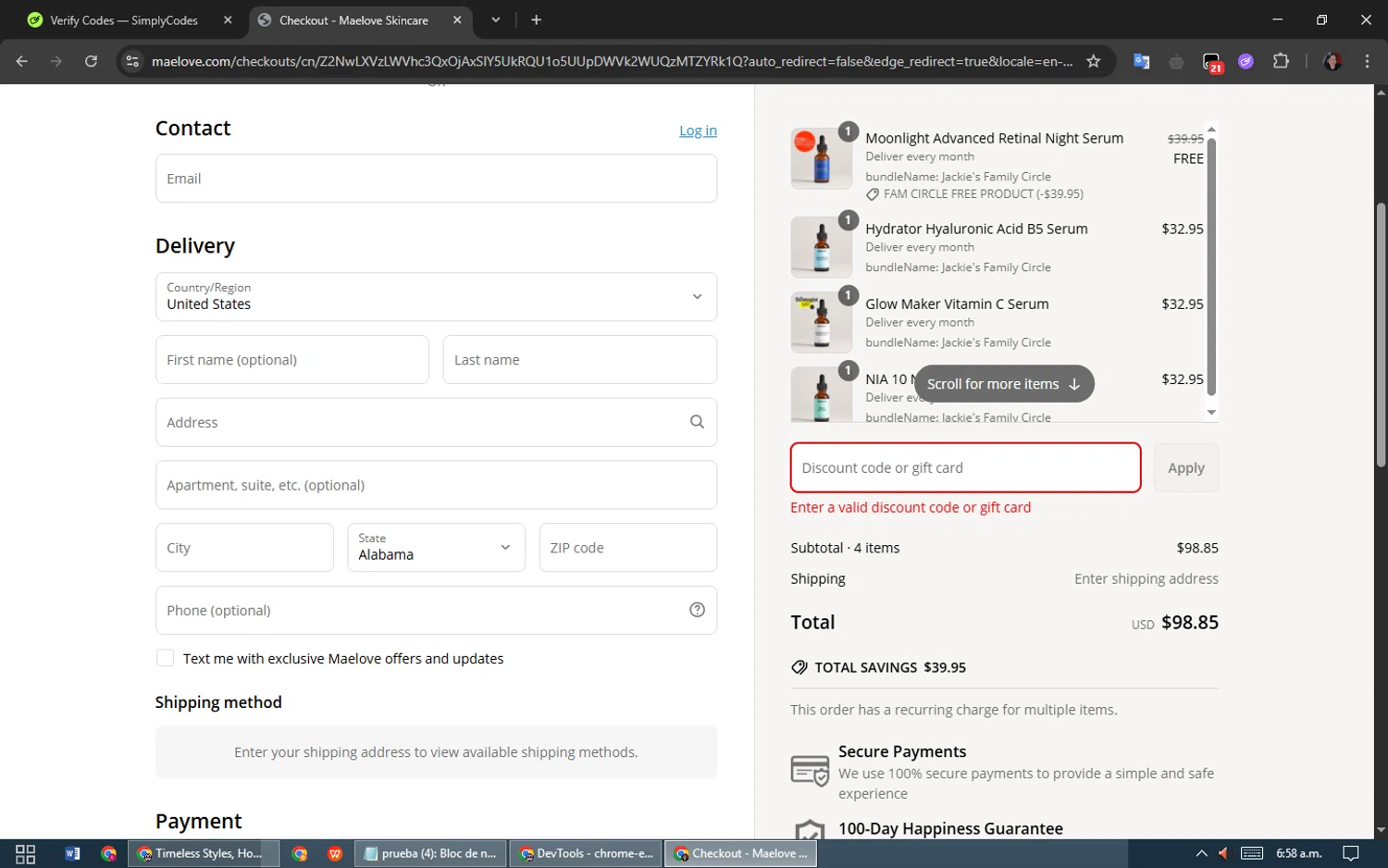Click Glow Maker Vitamin C Serum thumbnail
Image resolution: width=1388 pixels, height=868 pixels.
821,322
